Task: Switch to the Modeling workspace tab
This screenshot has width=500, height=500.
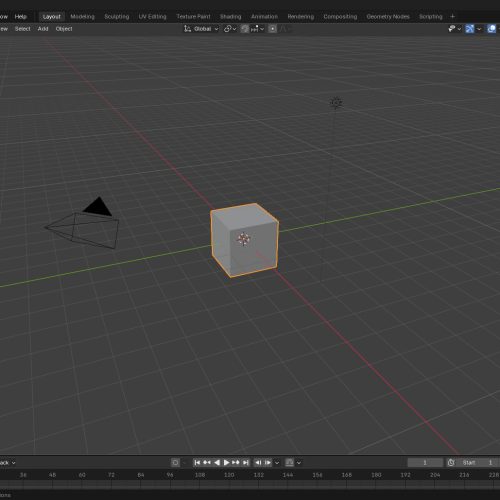Action: (x=82, y=17)
